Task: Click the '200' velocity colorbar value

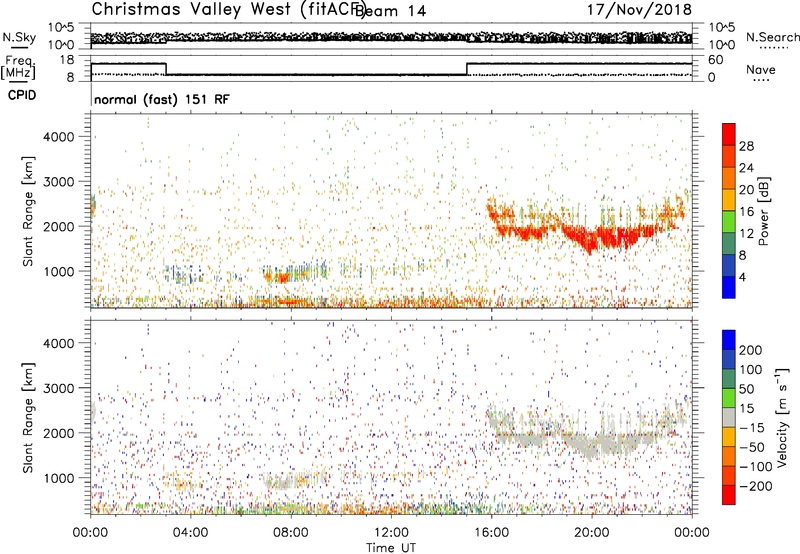Action: pos(750,350)
